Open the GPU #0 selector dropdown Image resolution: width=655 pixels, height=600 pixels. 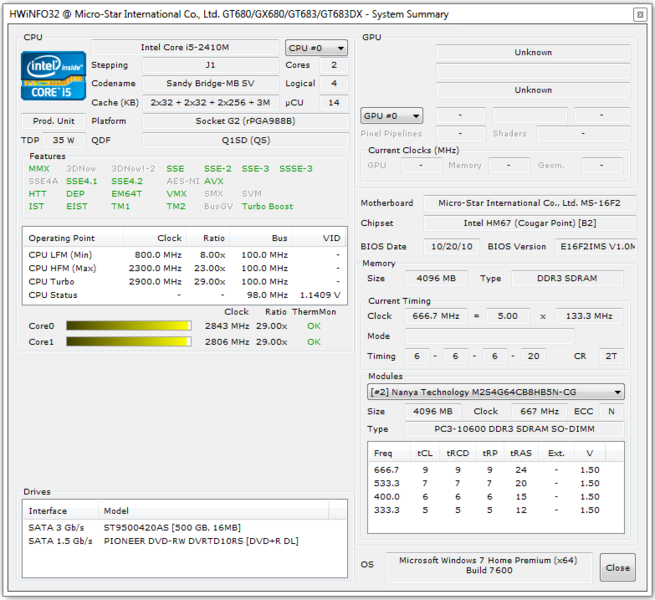click(391, 116)
